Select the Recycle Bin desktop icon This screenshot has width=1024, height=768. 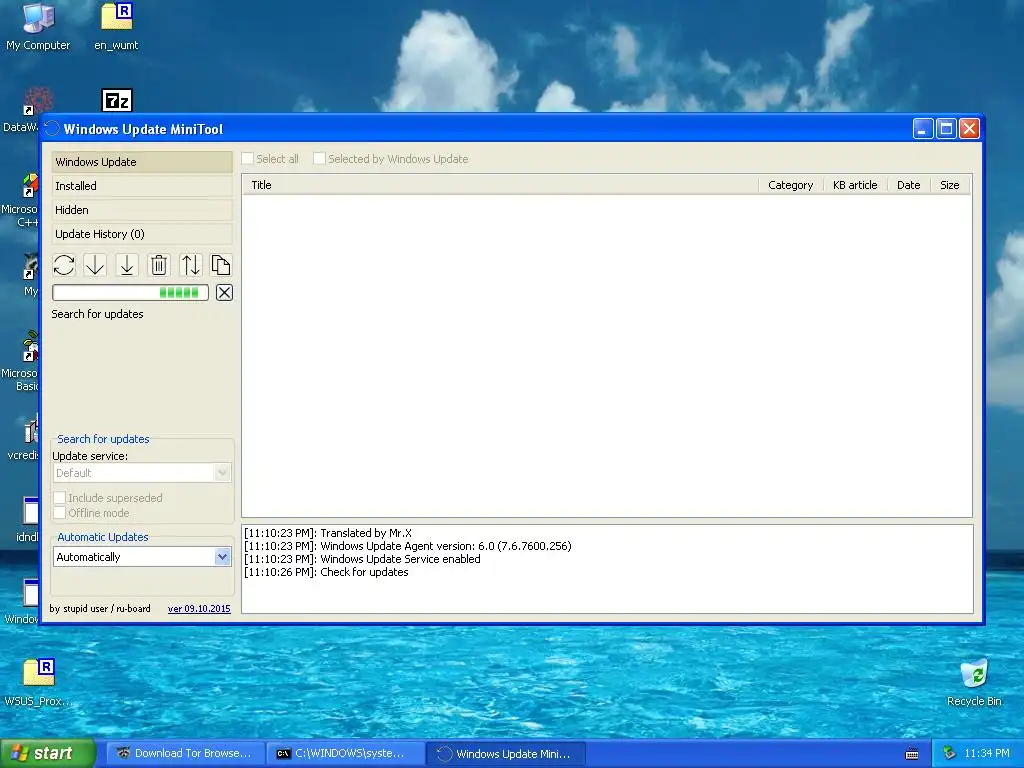click(x=974, y=682)
